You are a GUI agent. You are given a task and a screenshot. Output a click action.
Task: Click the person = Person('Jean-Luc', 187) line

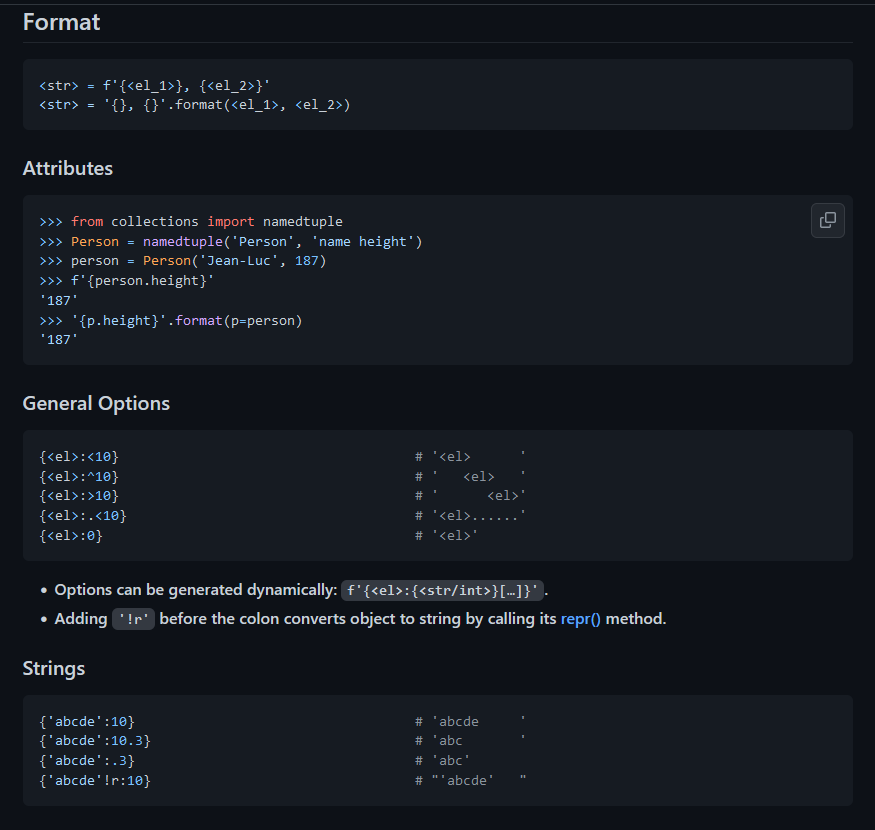[x=183, y=261]
